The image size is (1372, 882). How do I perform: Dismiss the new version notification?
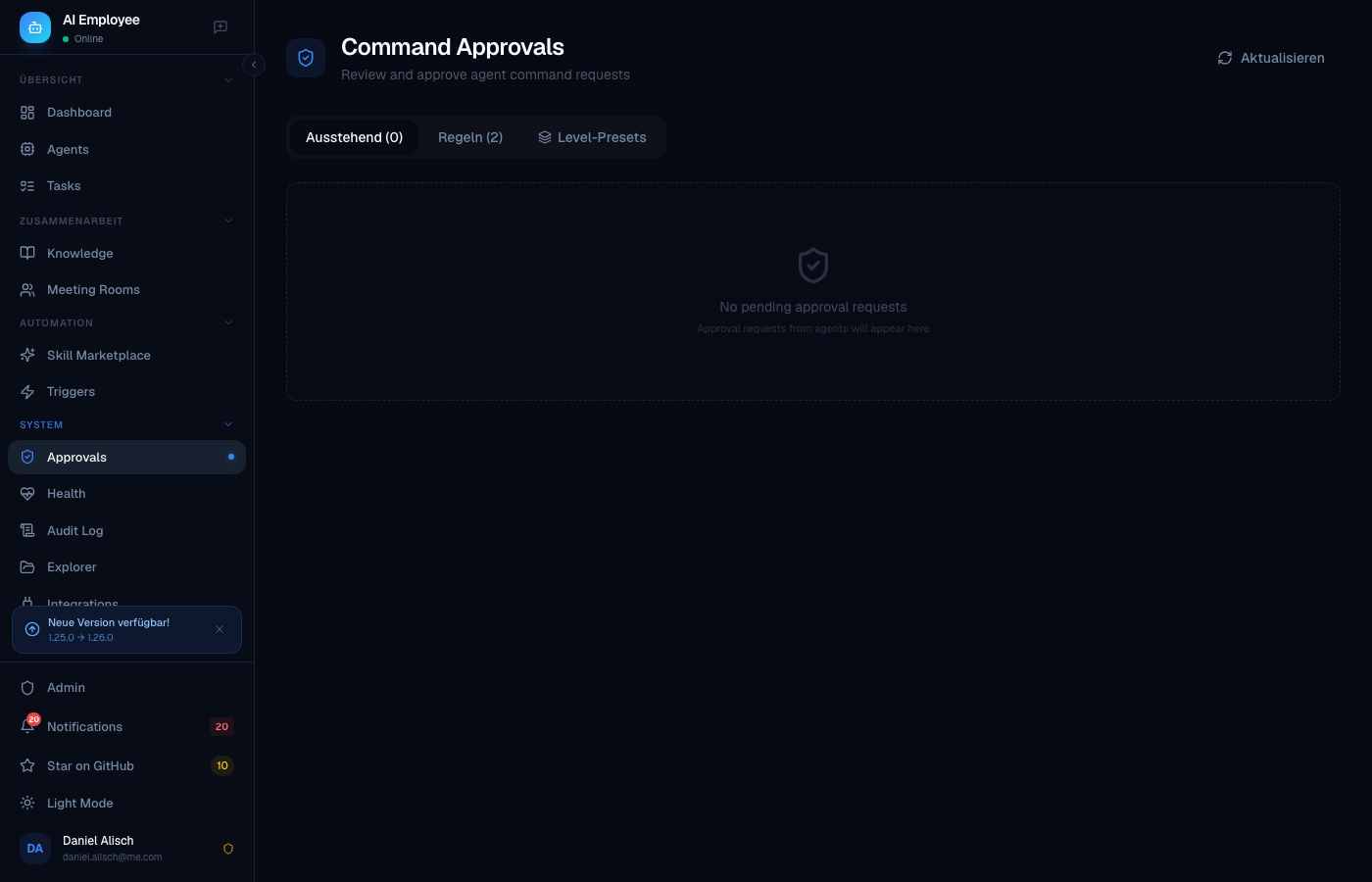pyautogui.click(x=220, y=629)
